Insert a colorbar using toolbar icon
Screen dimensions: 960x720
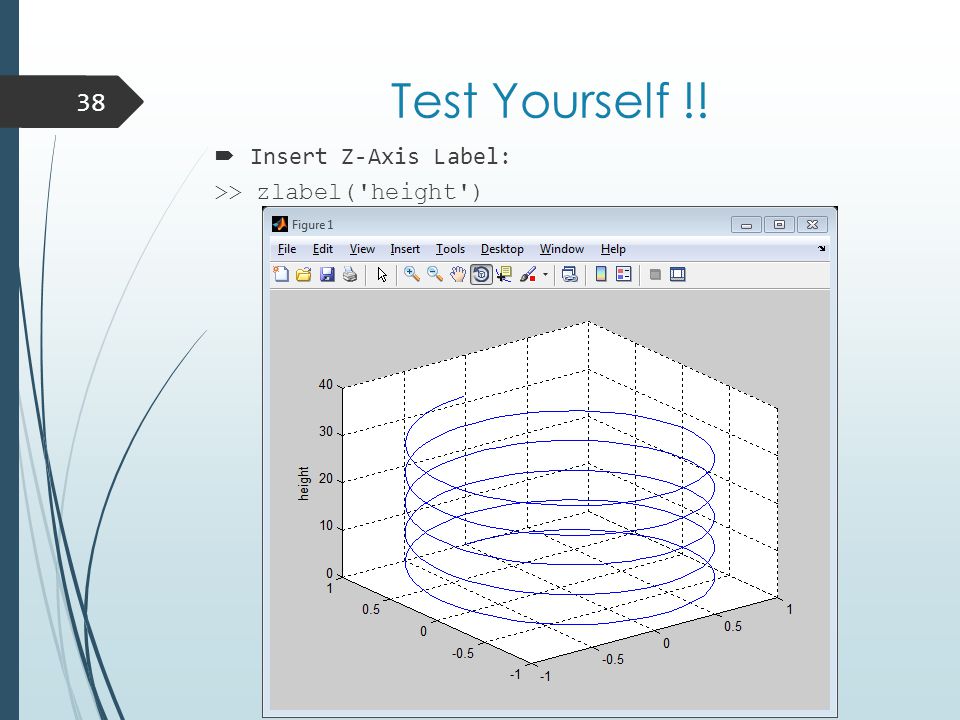tap(601, 274)
